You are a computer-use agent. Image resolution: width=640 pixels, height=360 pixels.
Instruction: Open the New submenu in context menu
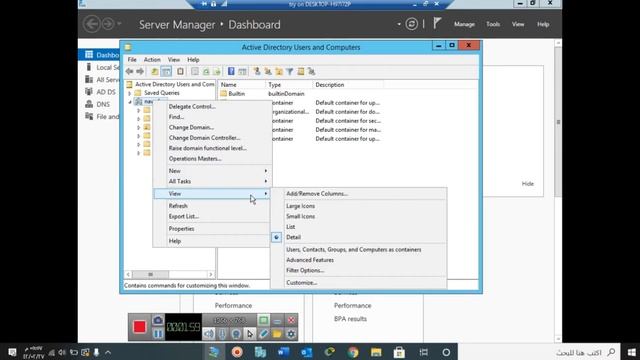click(x=211, y=171)
